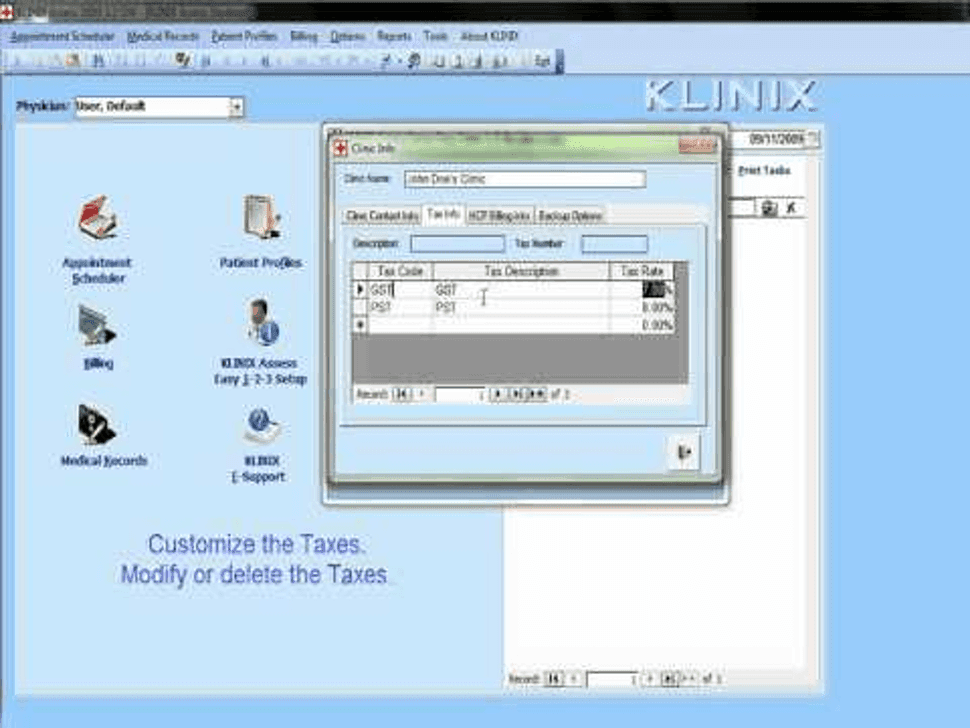Click the tasks navigator record number box
Viewport: 970px width, 728px height.
(x=612, y=679)
